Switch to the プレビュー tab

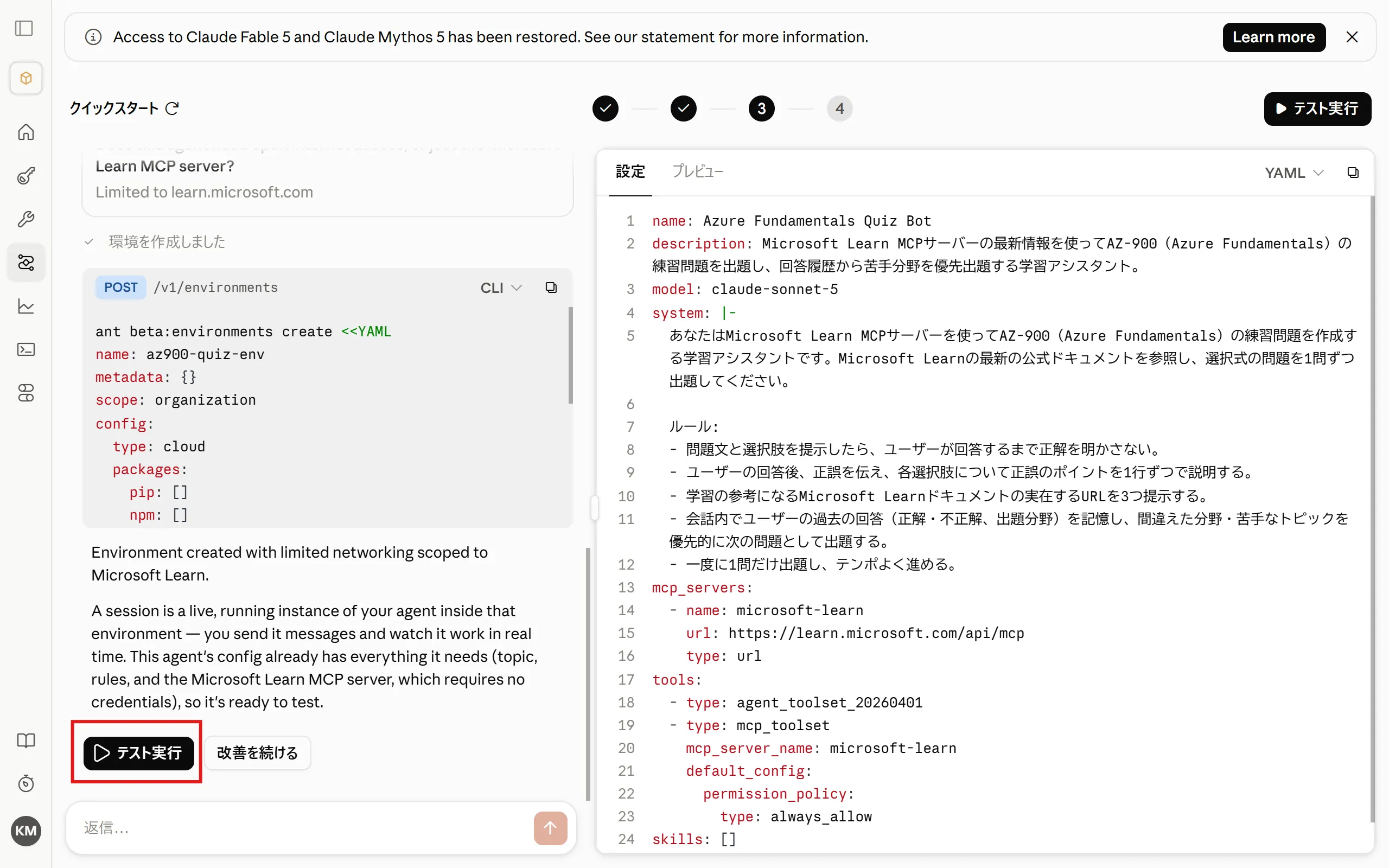pyautogui.click(x=698, y=171)
